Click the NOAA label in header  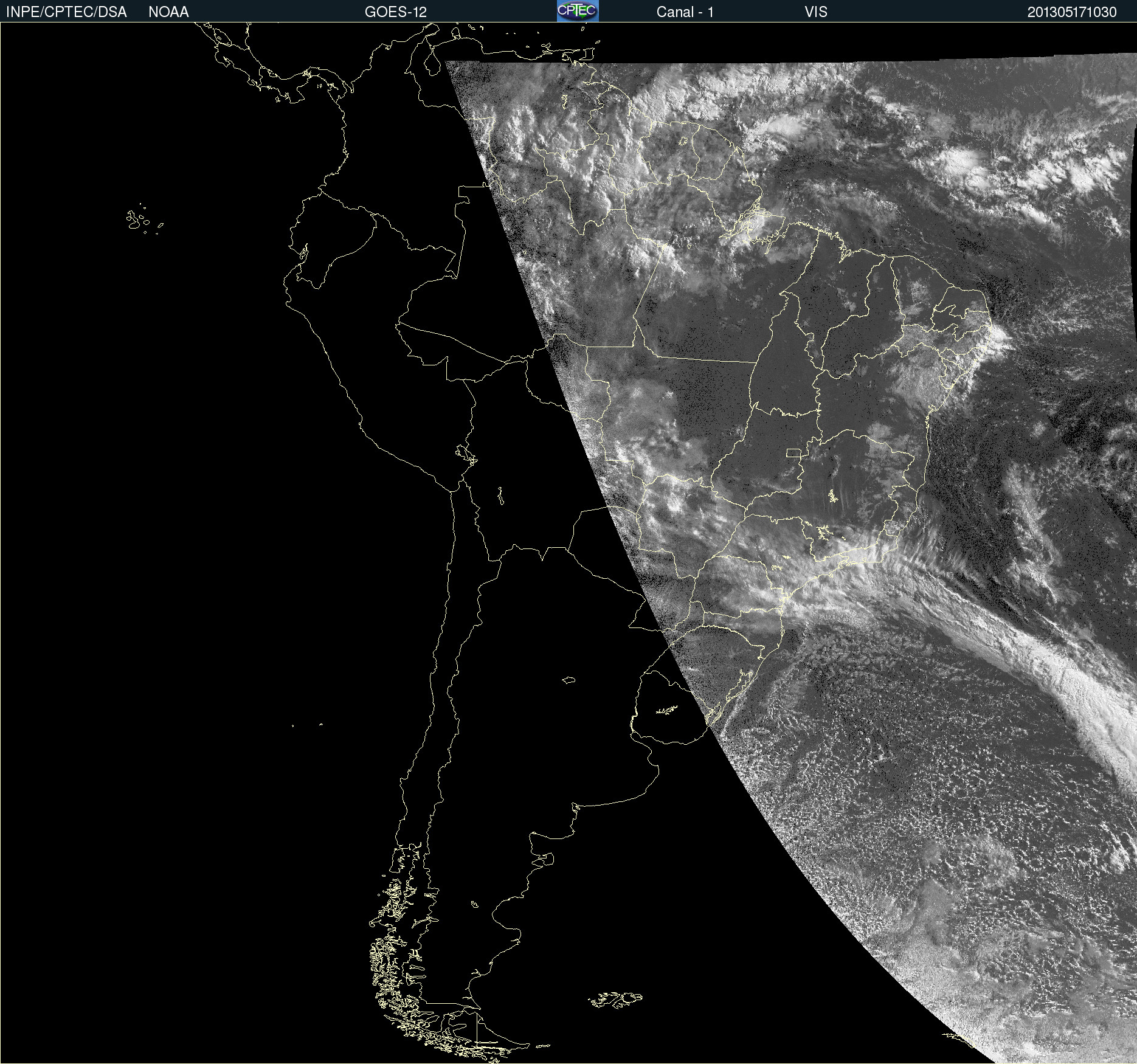click(168, 12)
